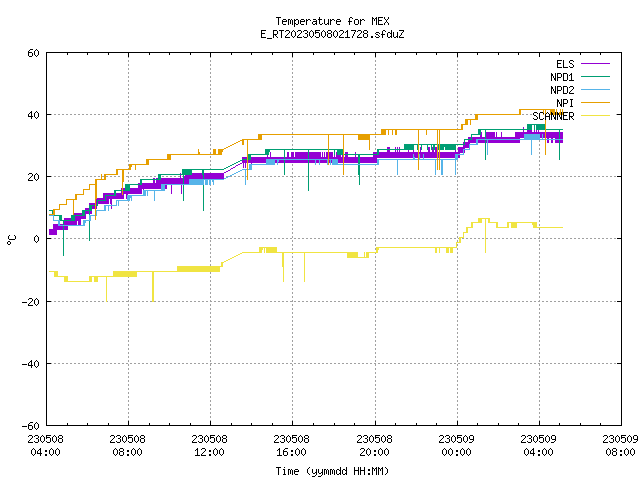Image resolution: width=640 pixels, height=480 pixels.
Task: Click the NPI legend label
Action: pos(565,103)
